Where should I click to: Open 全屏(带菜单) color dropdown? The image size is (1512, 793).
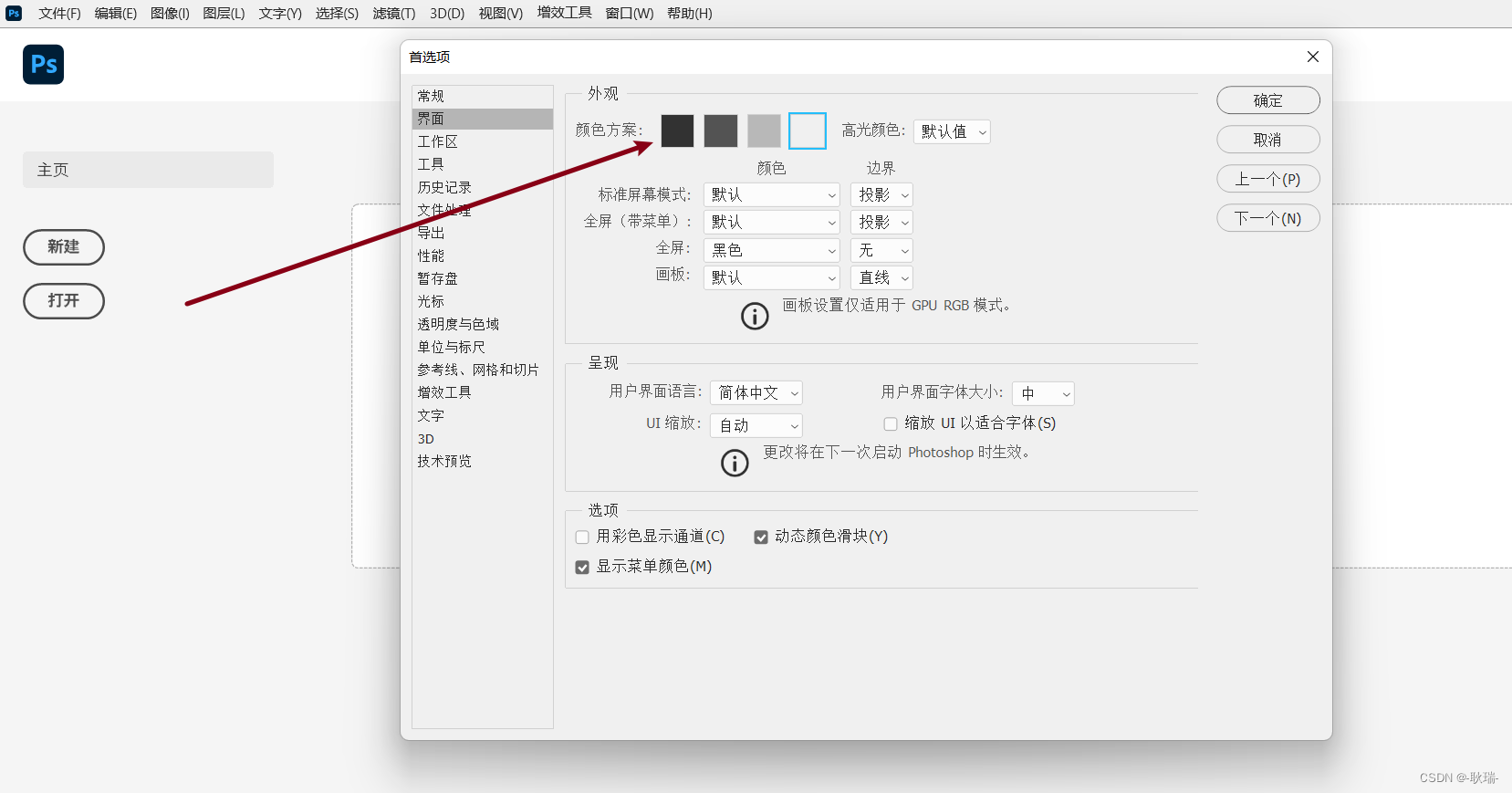(771, 222)
